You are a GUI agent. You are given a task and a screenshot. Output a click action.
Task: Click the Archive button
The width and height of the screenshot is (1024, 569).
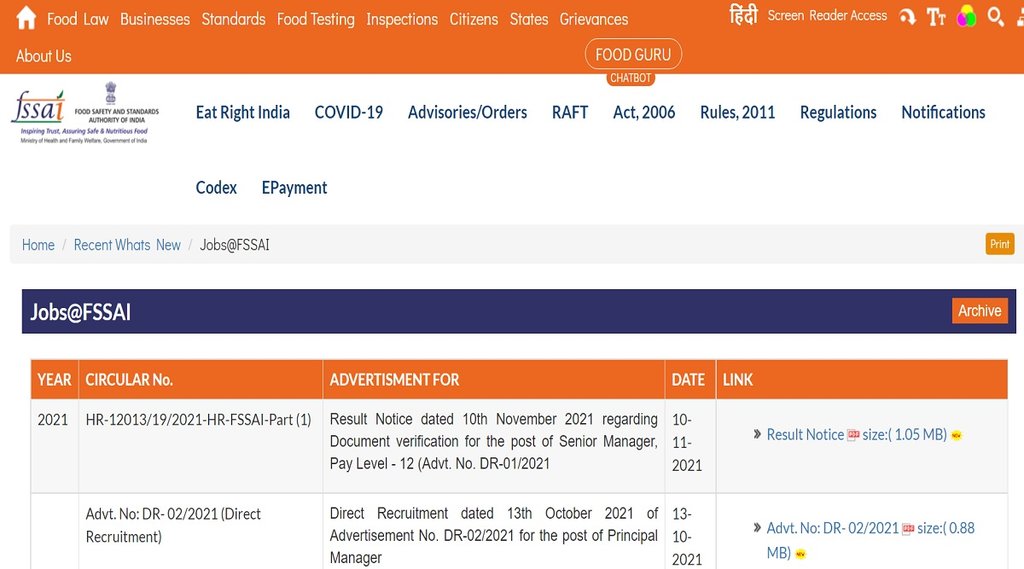(979, 311)
